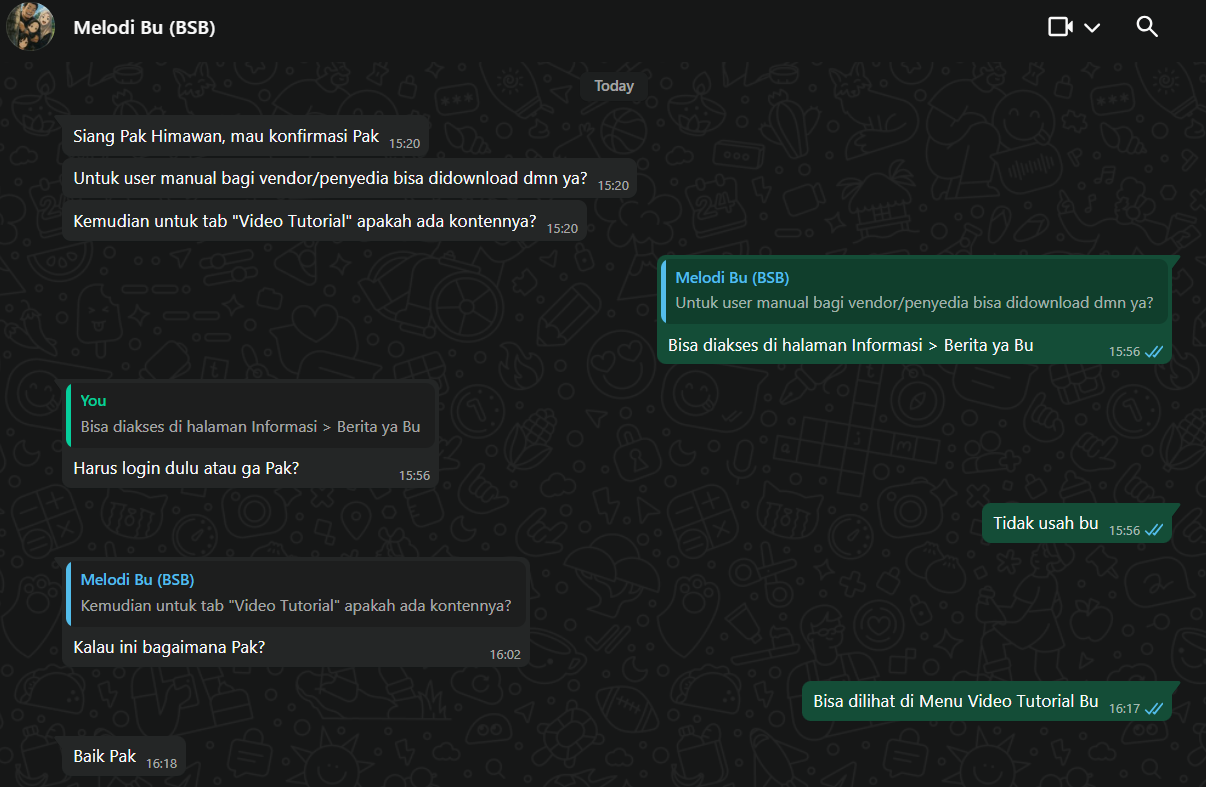Select the 'Baik Pak' message bubble
The width and height of the screenshot is (1206, 787).
(105, 756)
